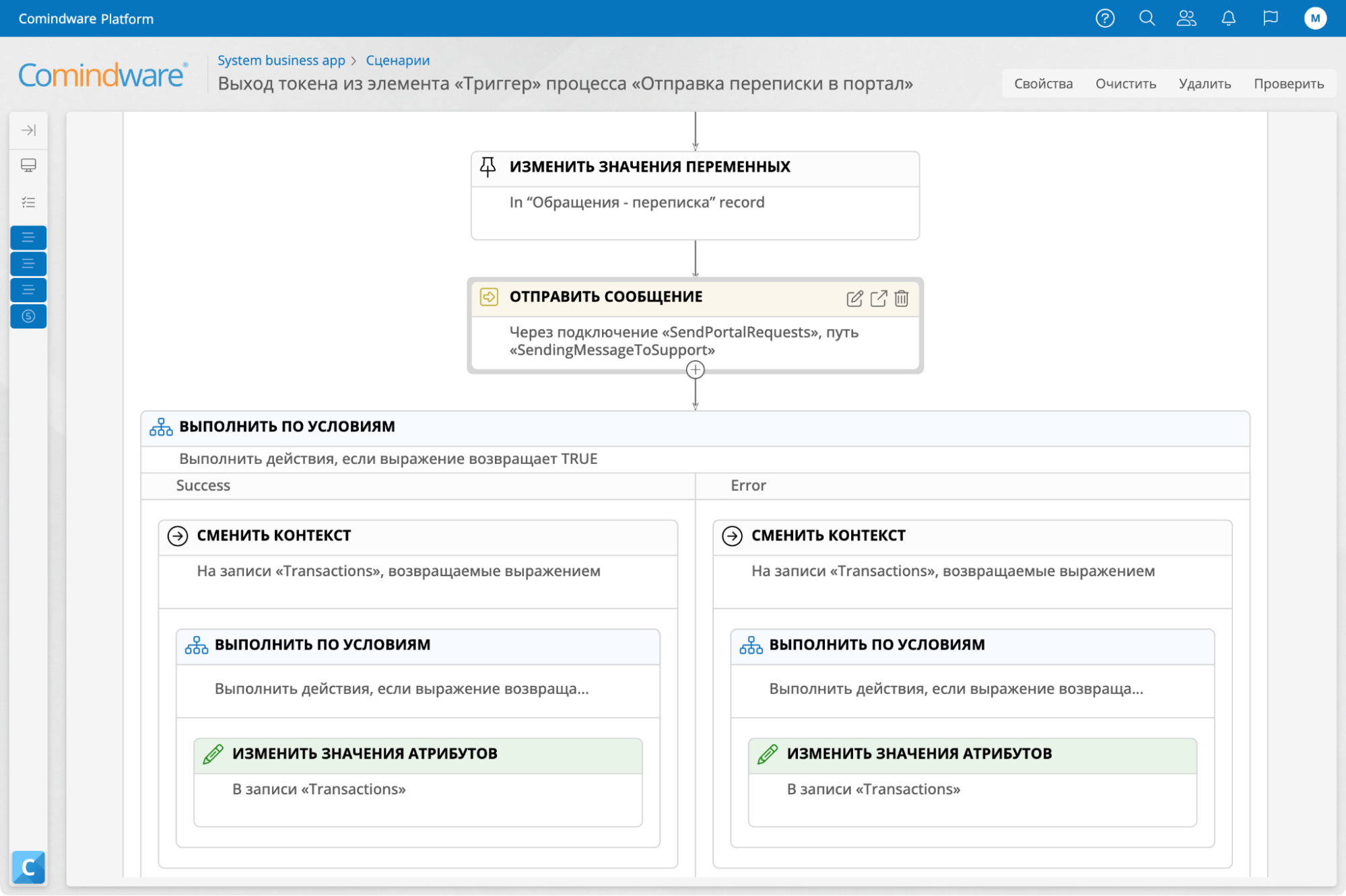Open the users group icon
This screenshot has height=896, width=1346.
(1186, 18)
